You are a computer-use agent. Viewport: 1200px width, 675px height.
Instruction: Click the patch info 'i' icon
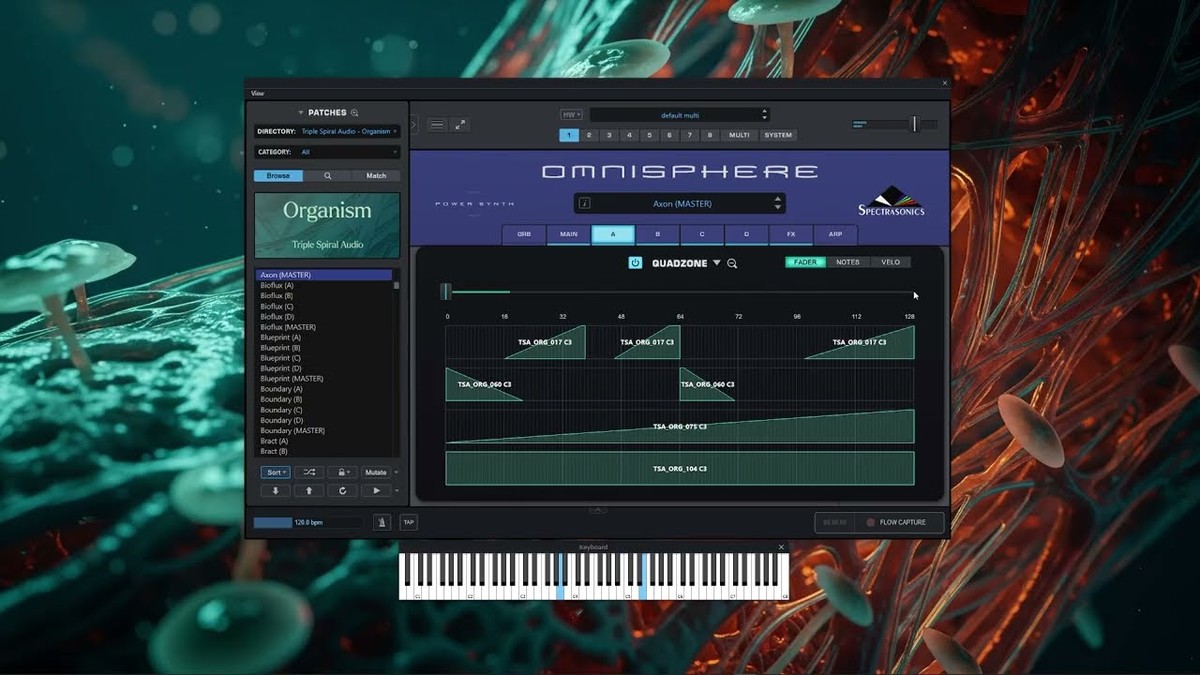585,203
